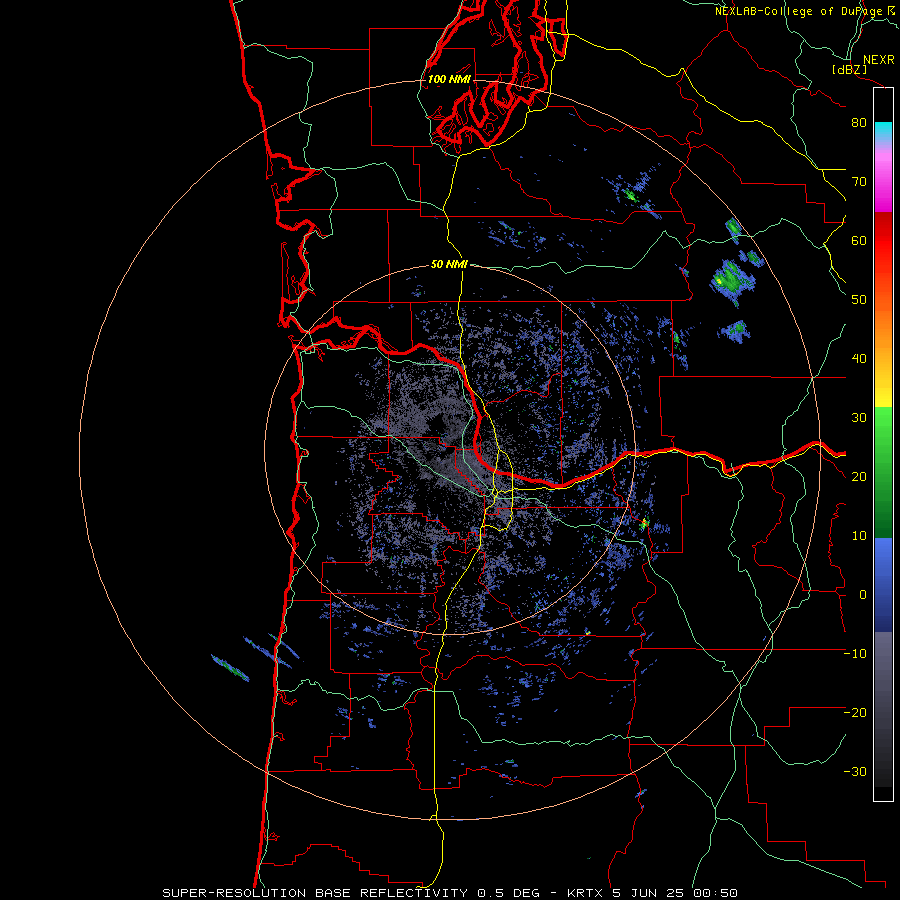900x900 pixels.
Task: Click the 10 value on the dBZ scale
Action: [859, 536]
